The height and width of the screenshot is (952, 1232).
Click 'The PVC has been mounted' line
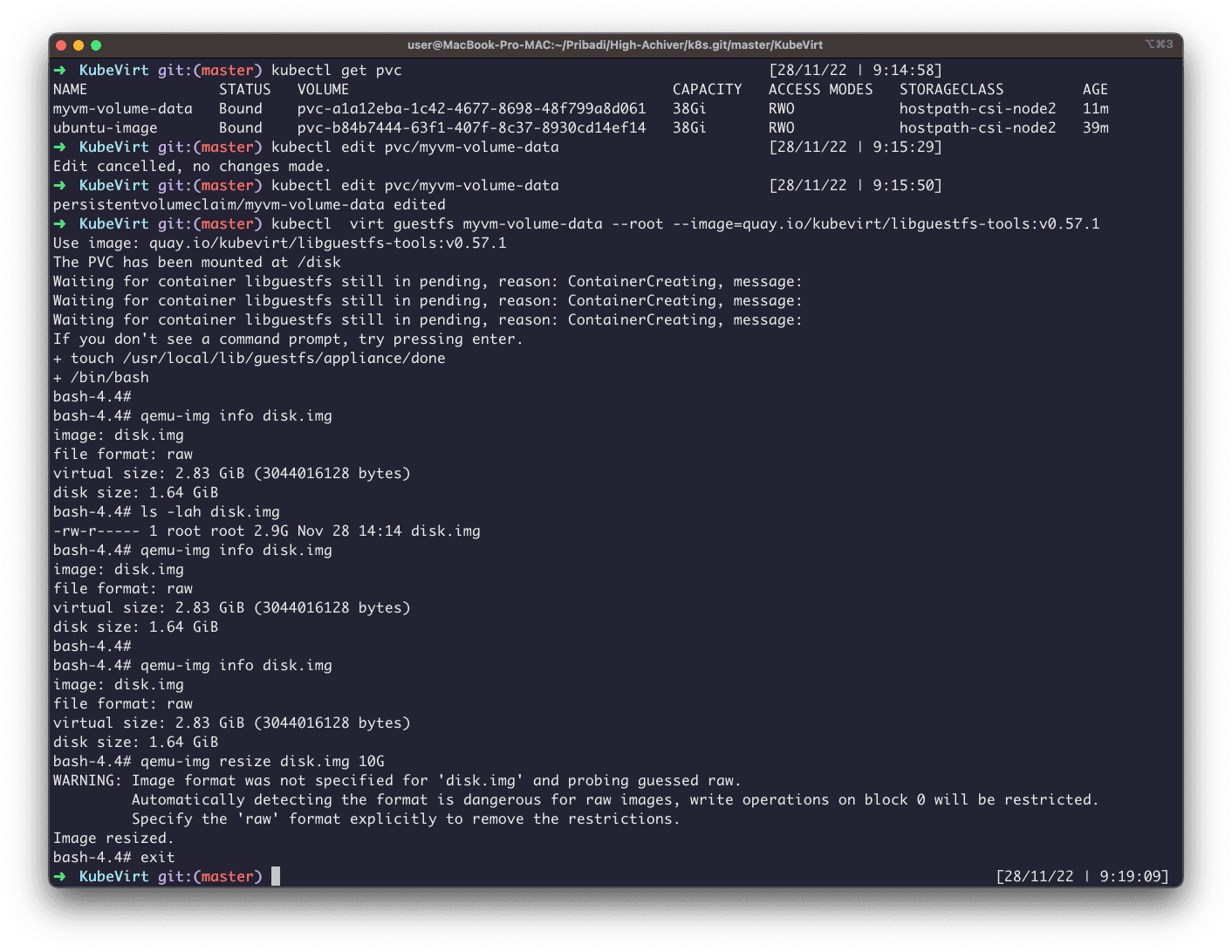tap(196, 263)
